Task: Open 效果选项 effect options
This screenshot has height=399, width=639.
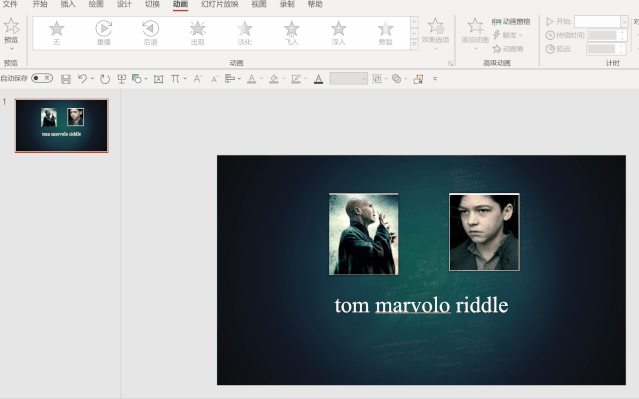Action: click(x=435, y=33)
